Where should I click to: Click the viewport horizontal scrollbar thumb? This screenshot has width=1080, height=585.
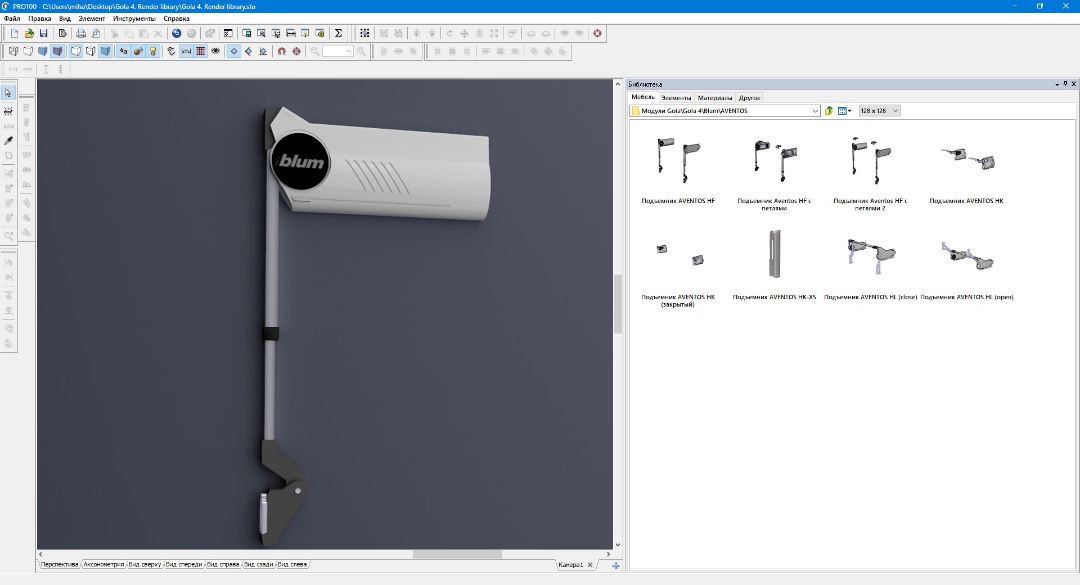point(457,554)
